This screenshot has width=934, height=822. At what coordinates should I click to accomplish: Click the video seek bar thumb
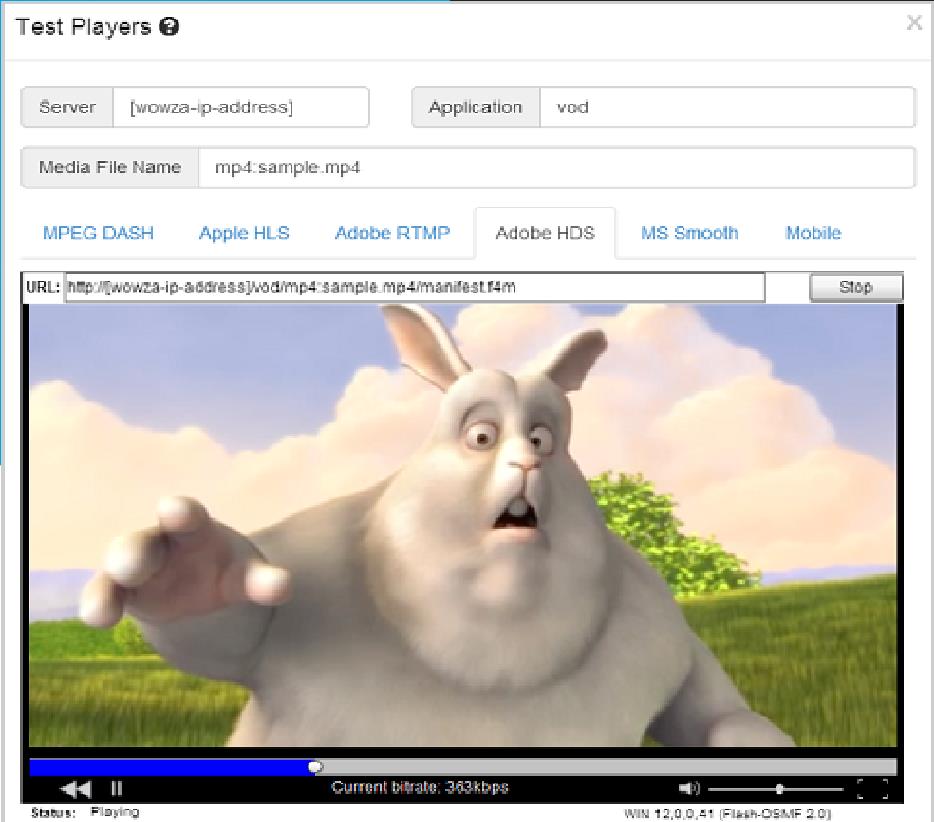coord(316,767)
